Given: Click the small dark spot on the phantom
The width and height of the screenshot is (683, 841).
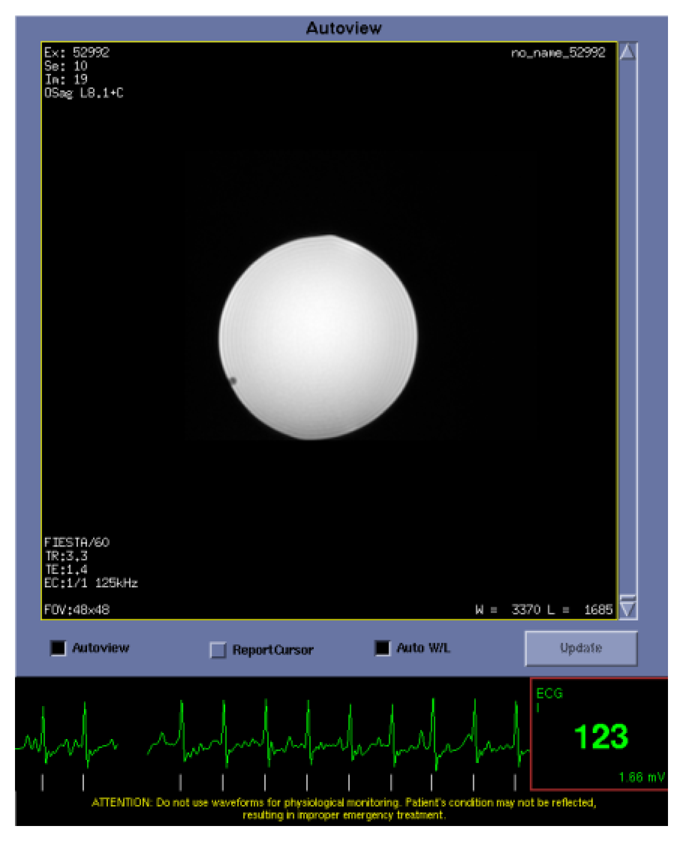Looking at the screenshot, I should click(232, 380).
